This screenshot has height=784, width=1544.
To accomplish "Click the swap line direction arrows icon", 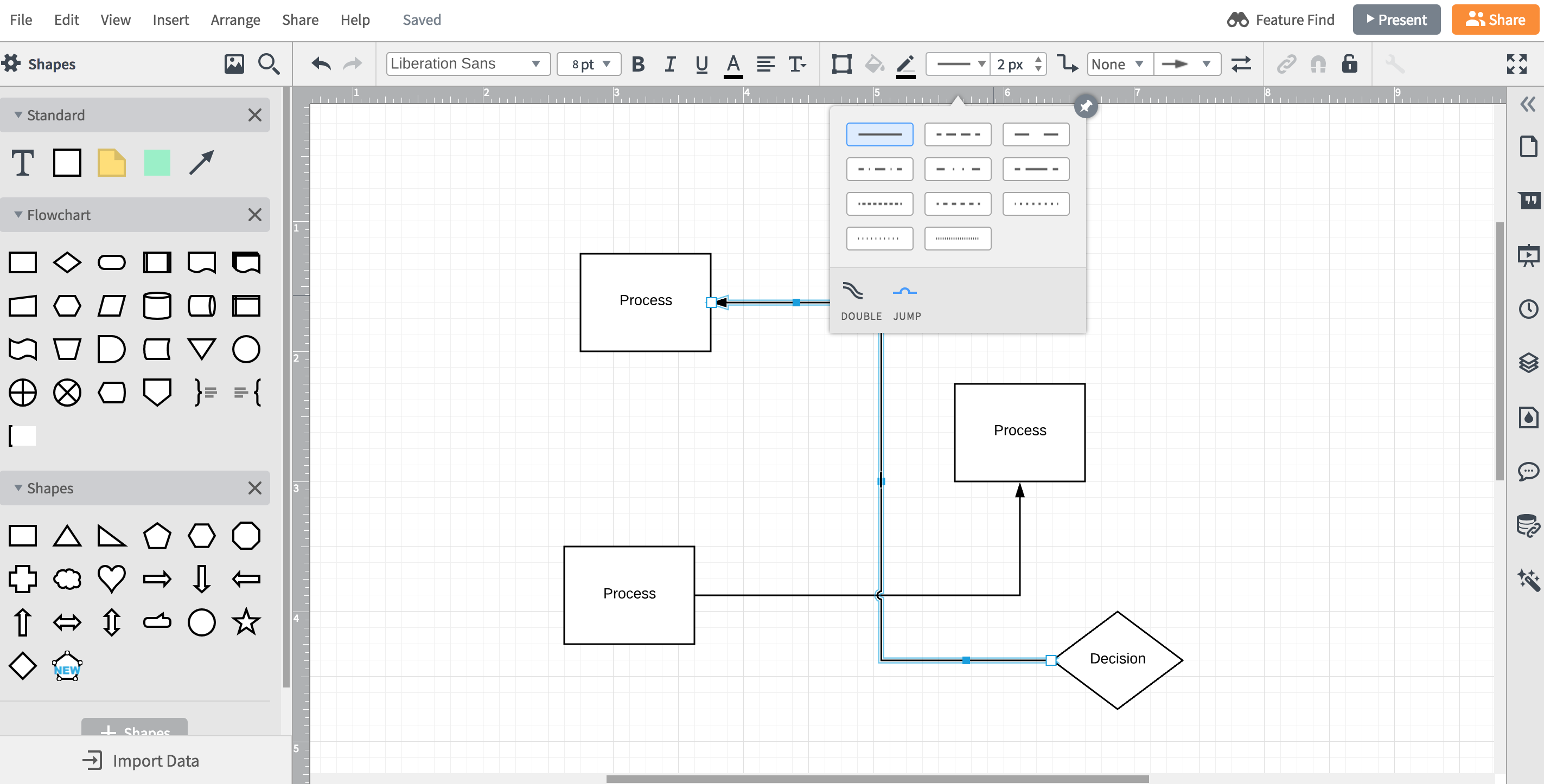I will 1241,64.
